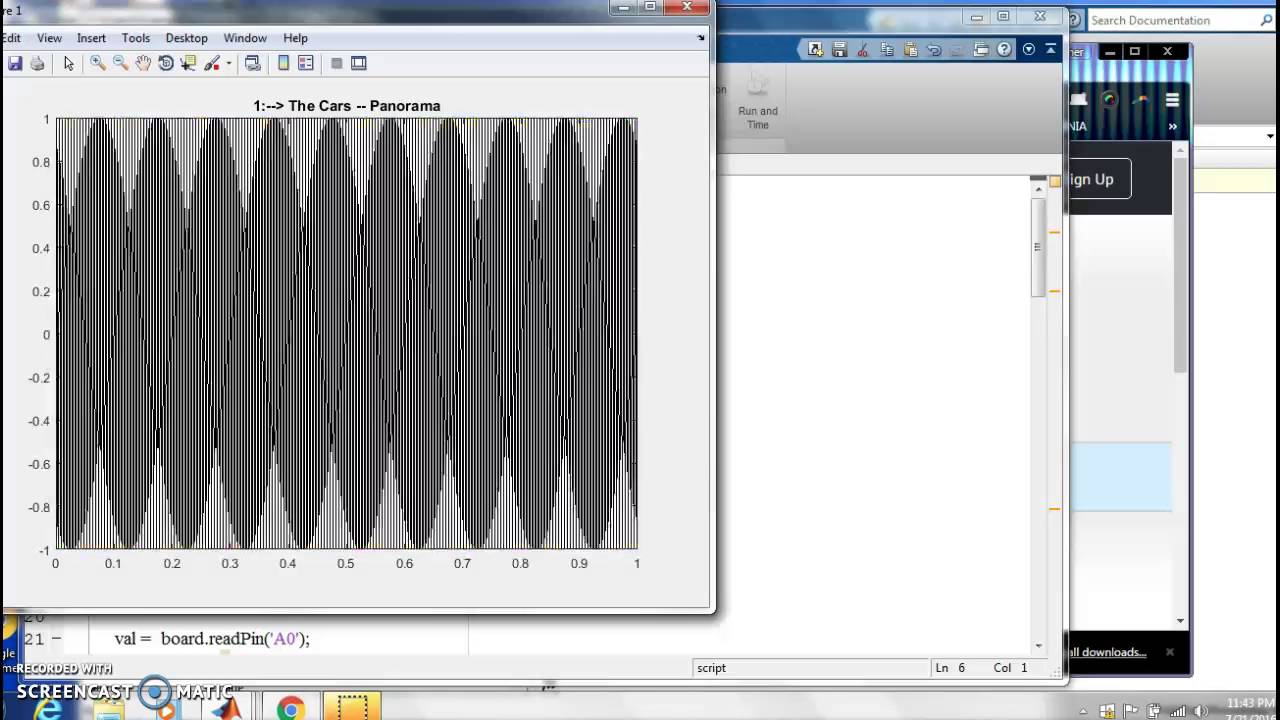Open the dropdown arrow below browser toolbar
The image size is (1280, 720).
tap(1270, 136)
